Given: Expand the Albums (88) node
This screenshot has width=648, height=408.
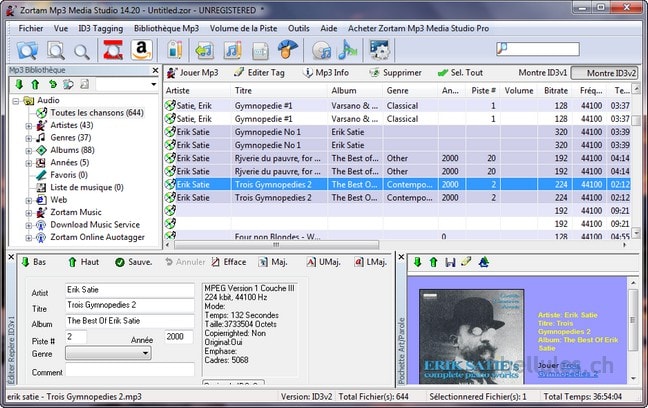Looking at the screenshot, I should click(x=29, y=150).
